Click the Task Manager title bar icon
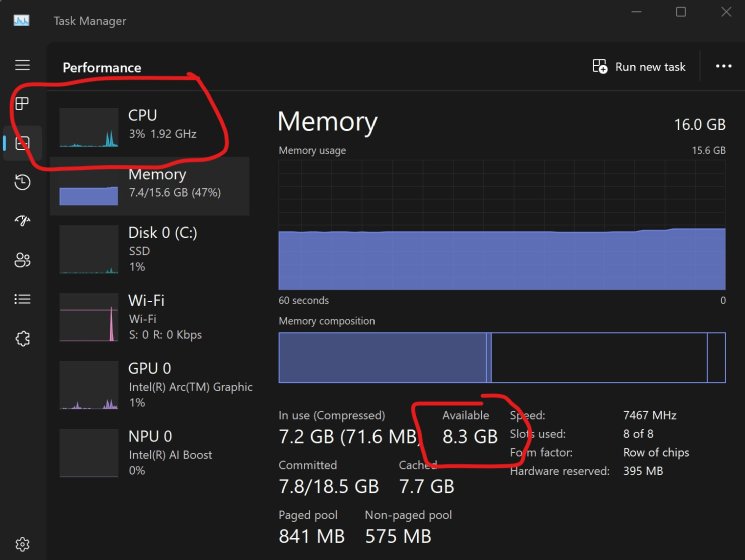 click(21, 20)
